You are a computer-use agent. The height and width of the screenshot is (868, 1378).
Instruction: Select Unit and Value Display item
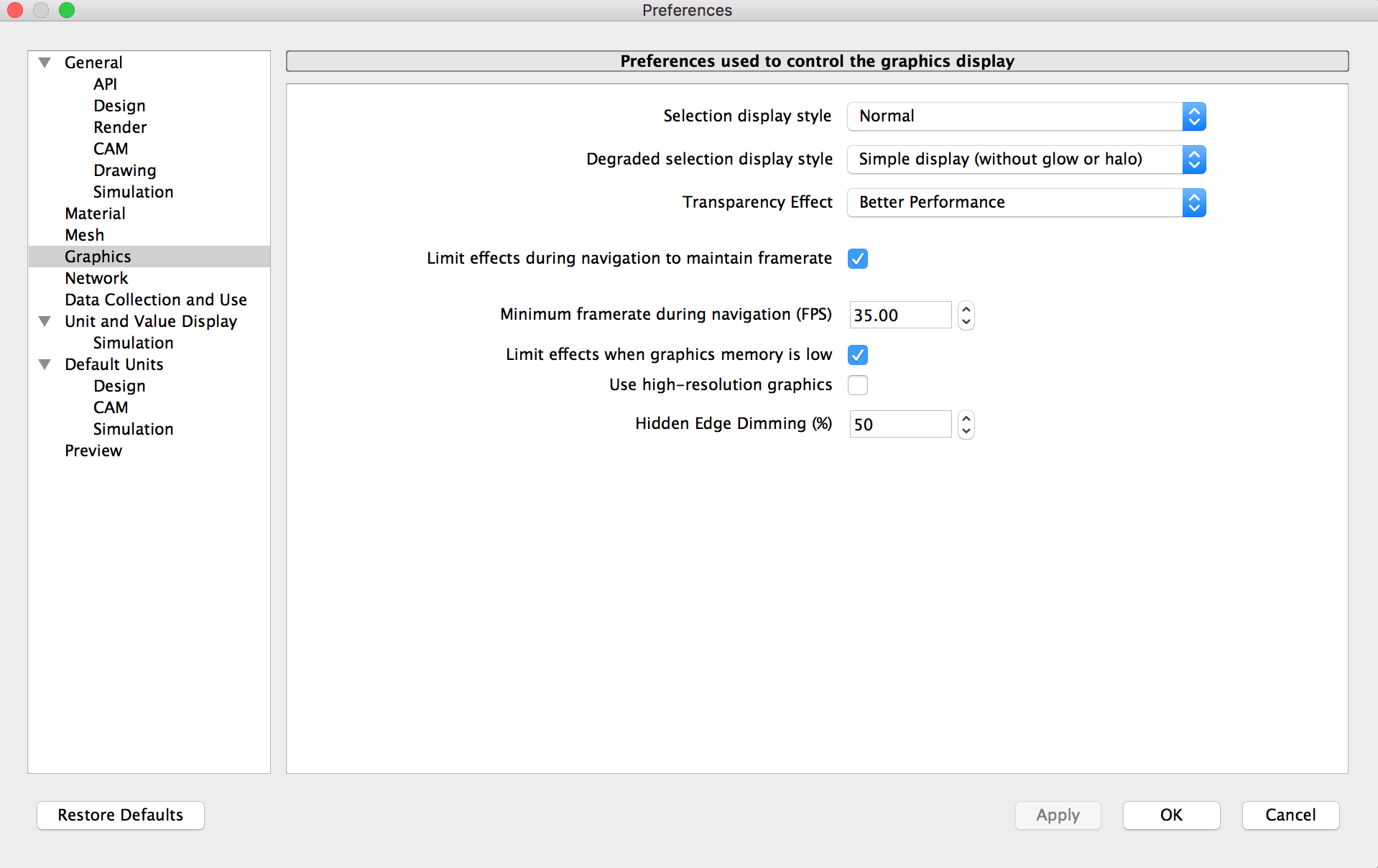151,321
